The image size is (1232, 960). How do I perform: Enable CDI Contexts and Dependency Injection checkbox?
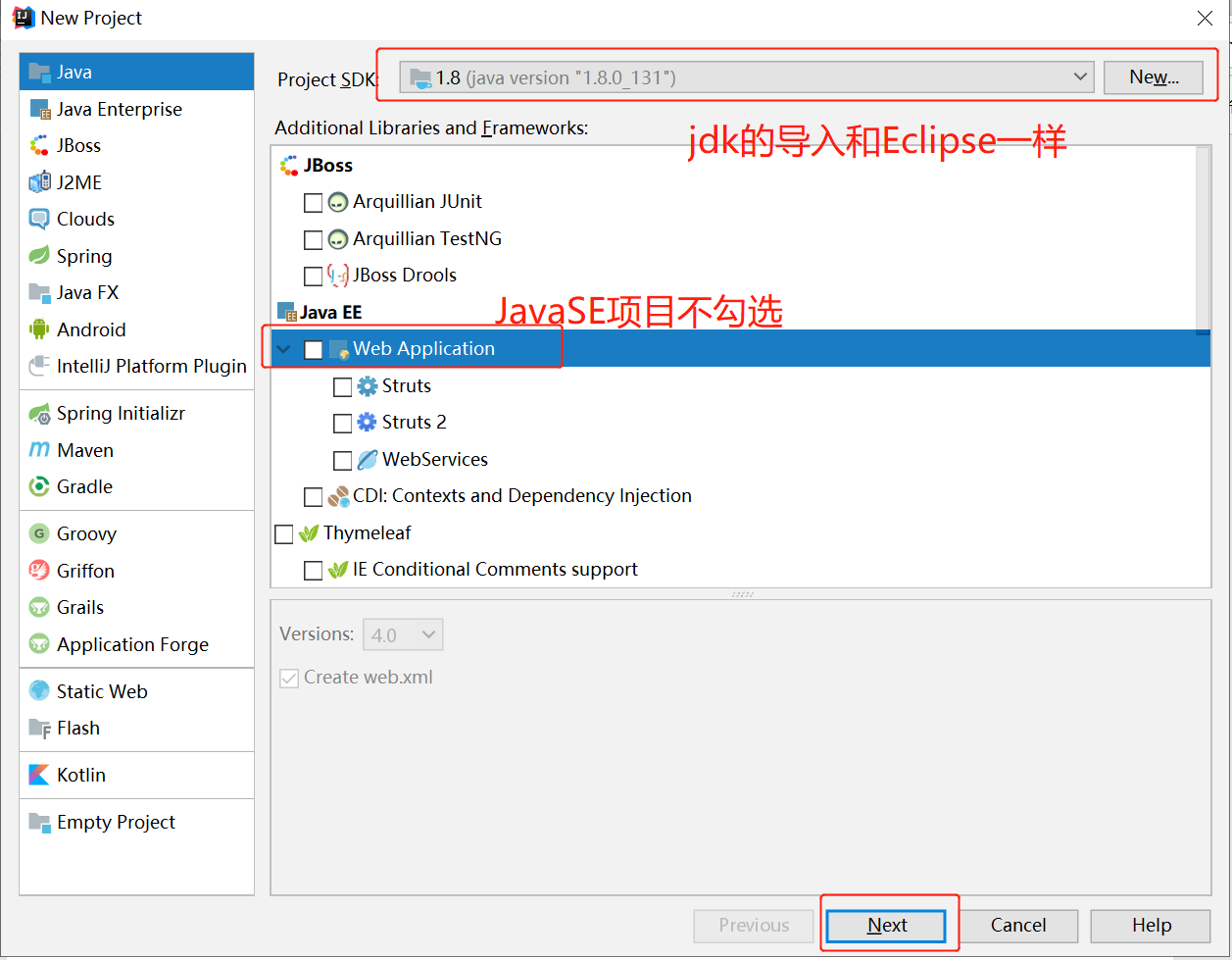pyautogui.click(x=313, y=497)
